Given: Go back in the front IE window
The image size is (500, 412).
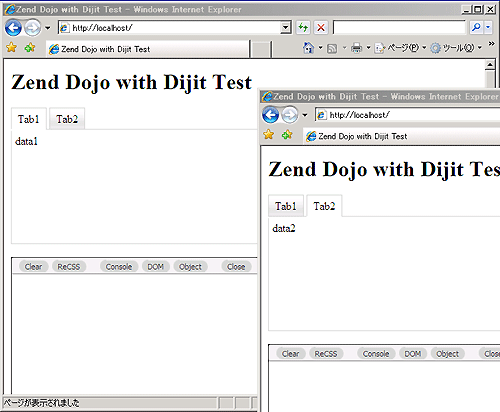Looking at the screenshot, I should [x=270, y=115].
